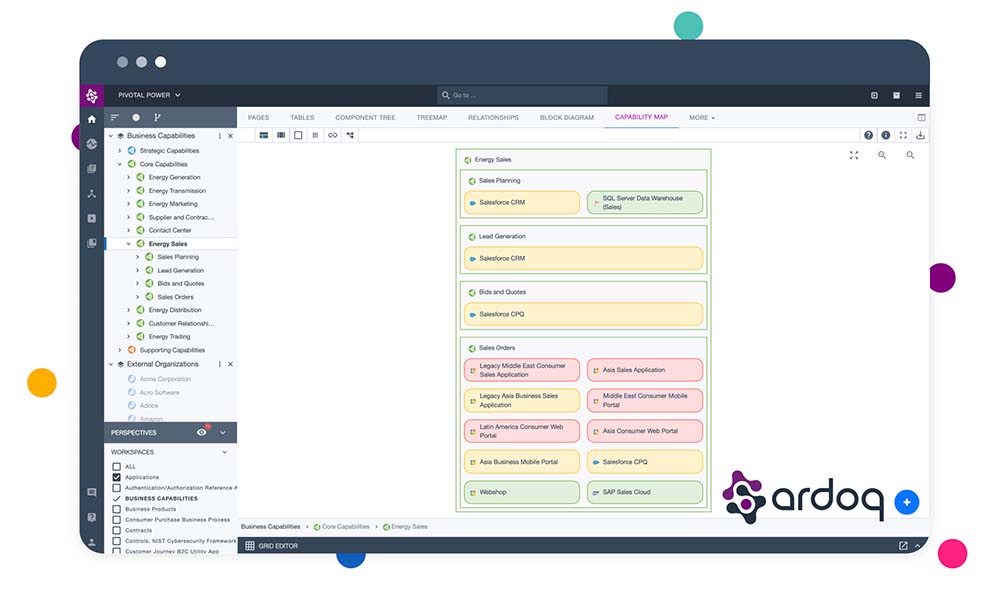Click the sort/filter icon above navigator

(115, 117)
